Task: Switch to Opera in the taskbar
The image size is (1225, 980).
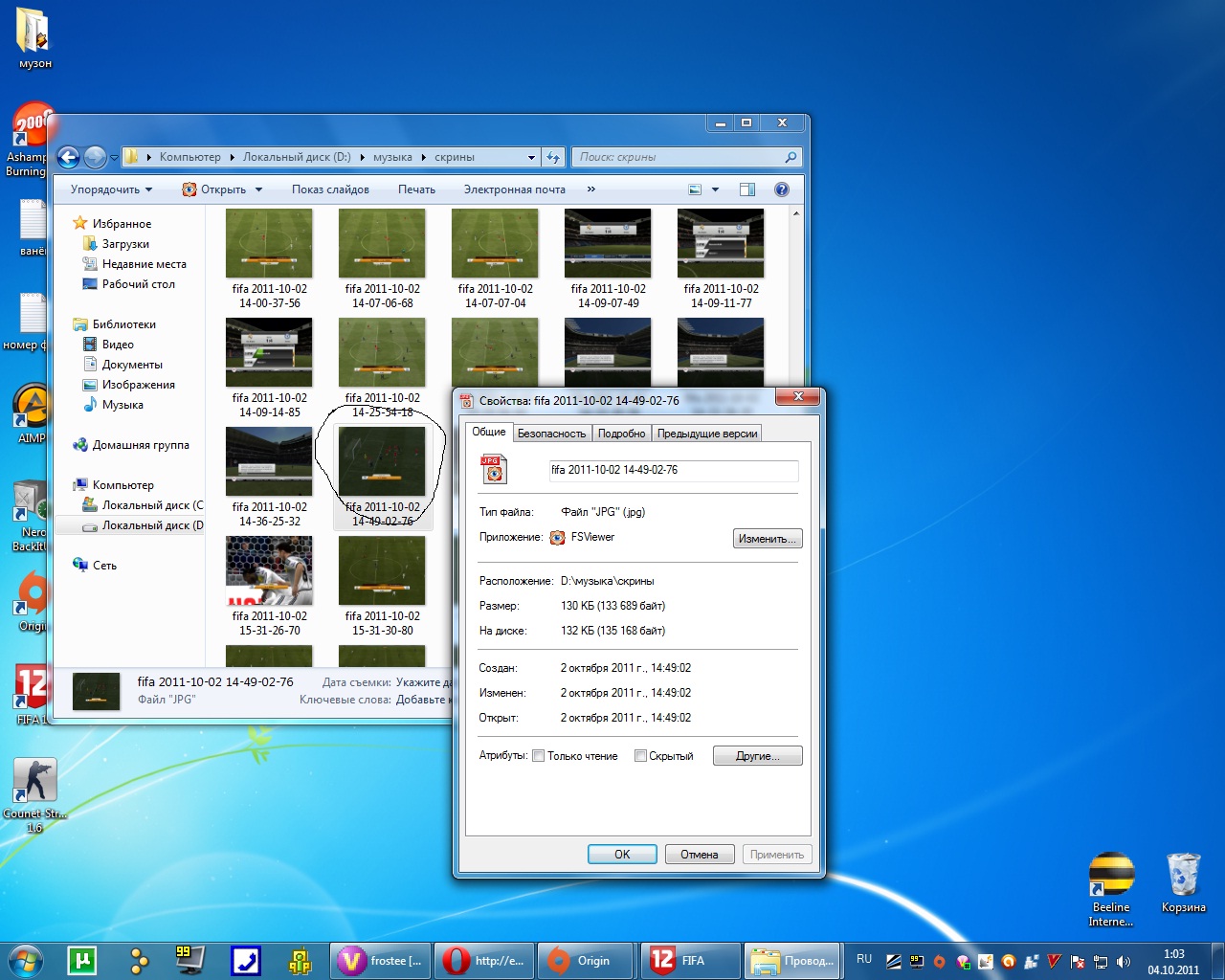Action: pos(484,960)
